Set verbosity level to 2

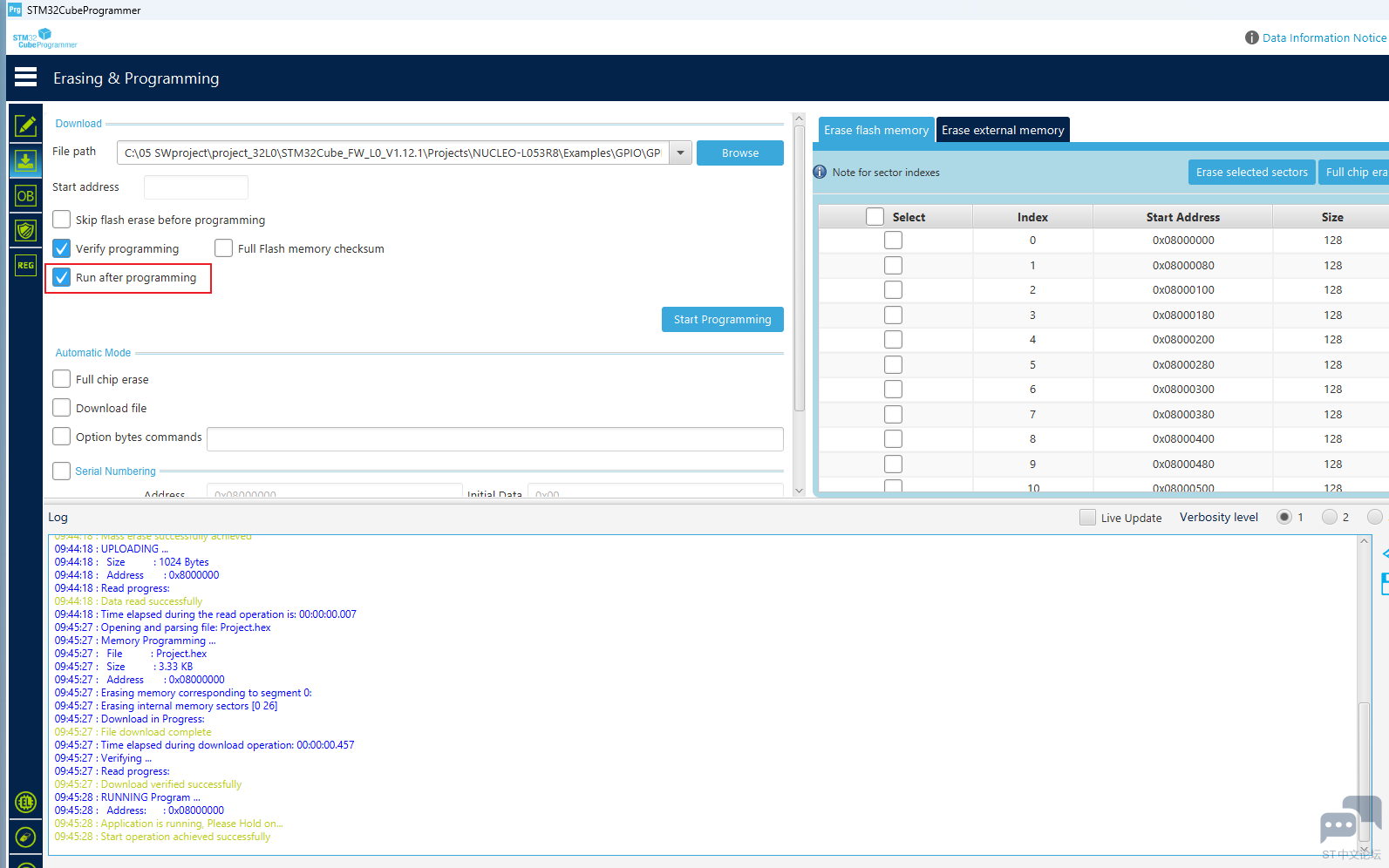click(x=1330, y=517)
